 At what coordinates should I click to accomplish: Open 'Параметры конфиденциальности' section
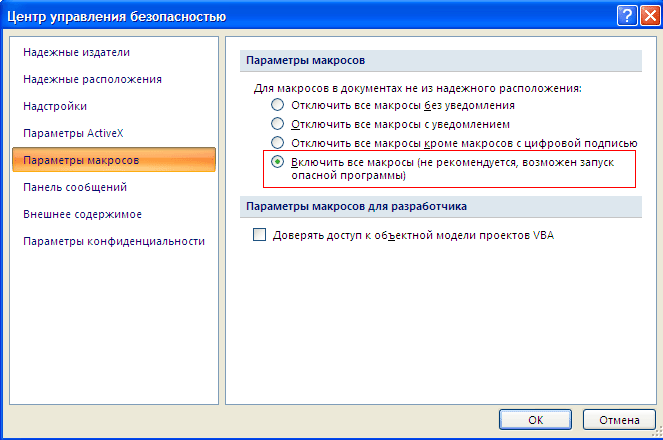[114, 241]
